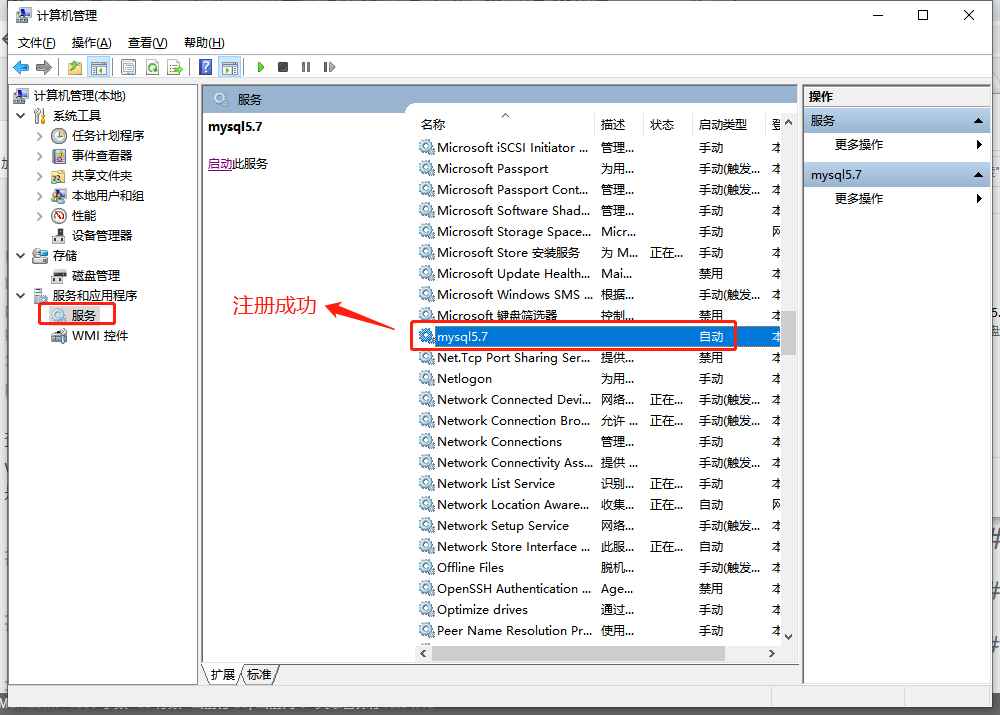Toggle the show/hide console tree icon
The height and width of the screenshot is (715, 1000).
click(x=99, y=67)
